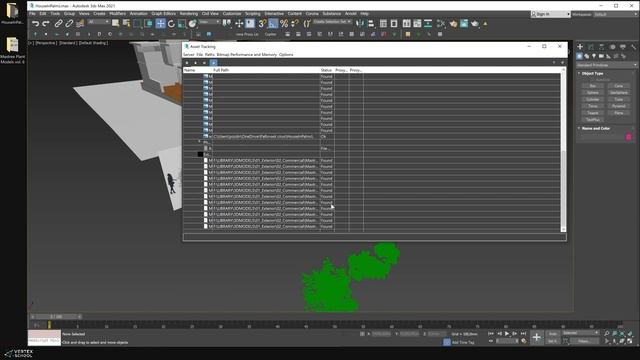Open the reference coordinate system dropdown
Viewport: 640px width, 360px height.
(209, 22)
